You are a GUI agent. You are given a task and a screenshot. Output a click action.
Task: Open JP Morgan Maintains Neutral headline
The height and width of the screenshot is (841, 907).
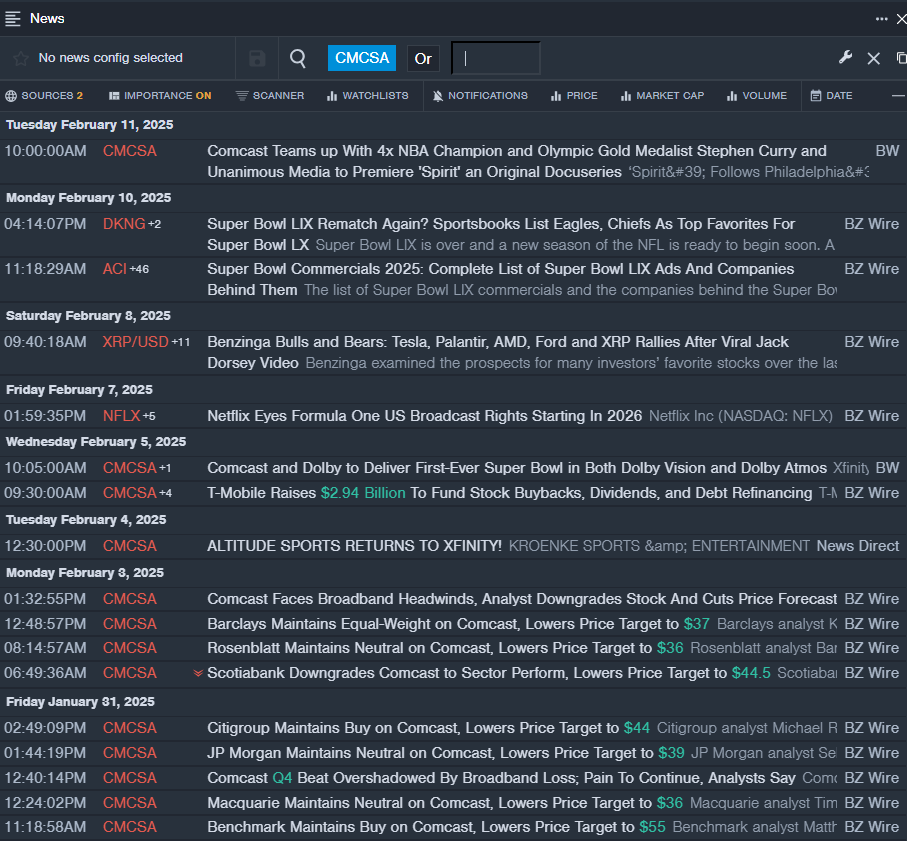445,753
